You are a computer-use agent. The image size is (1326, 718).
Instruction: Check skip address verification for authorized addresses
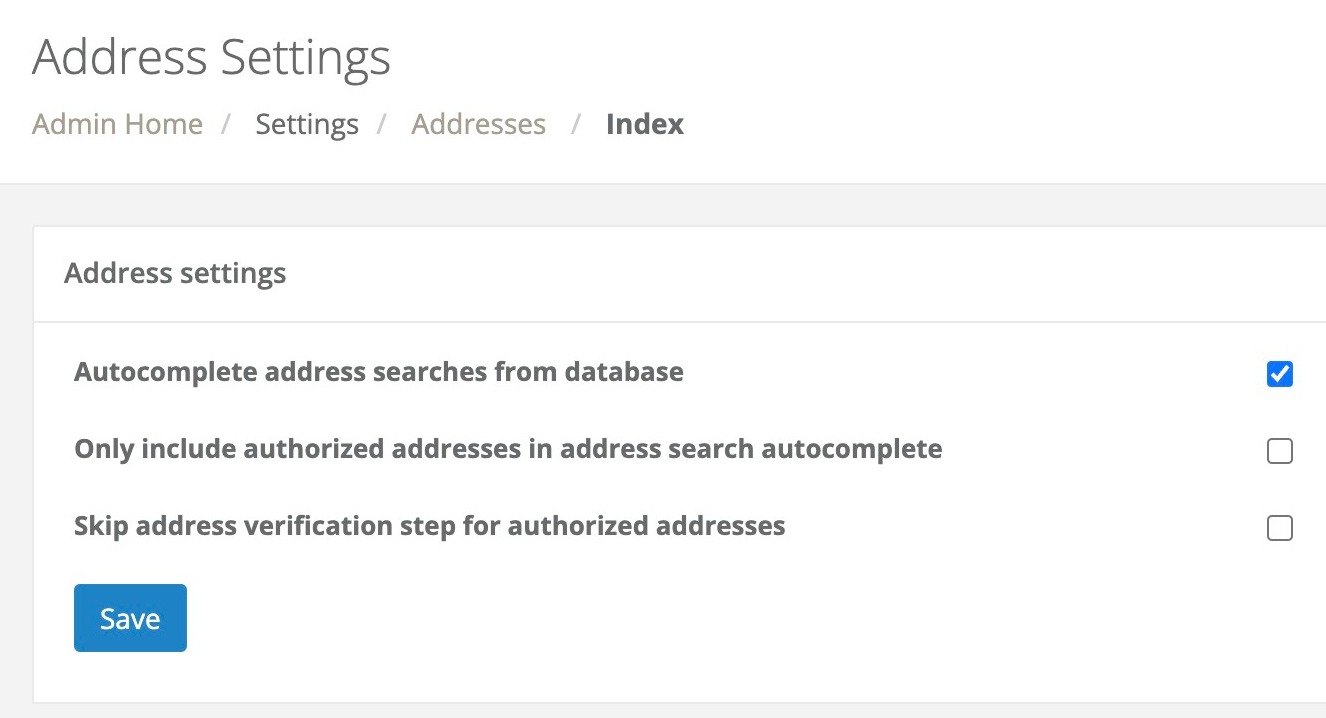click(1279, 528)
